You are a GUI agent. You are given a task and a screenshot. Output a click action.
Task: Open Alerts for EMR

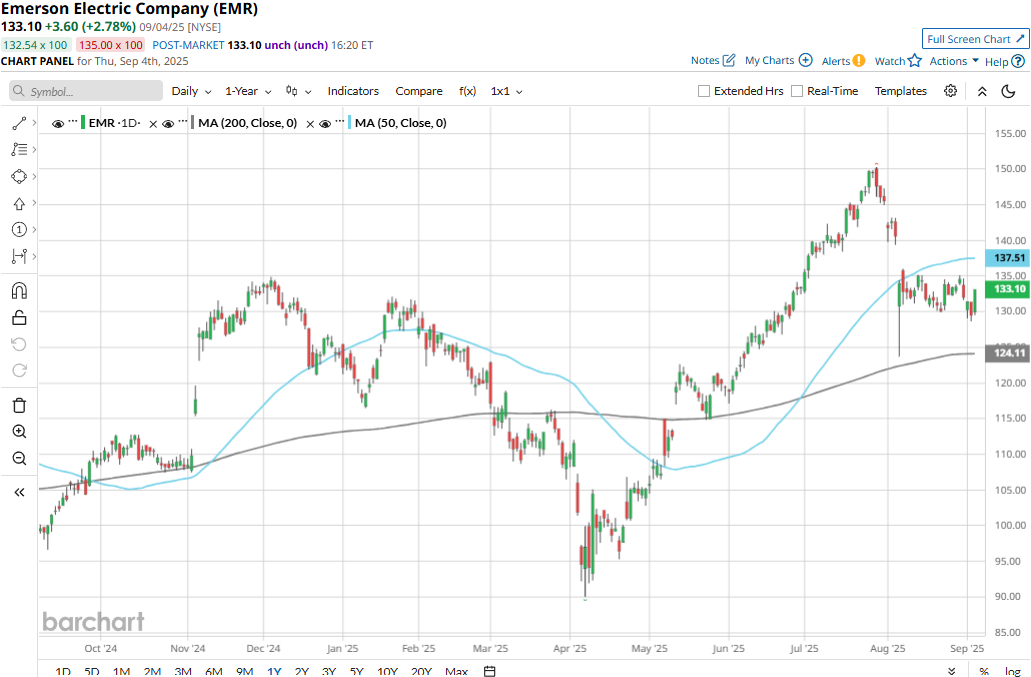pyautogui.click(x=843, y=61)
